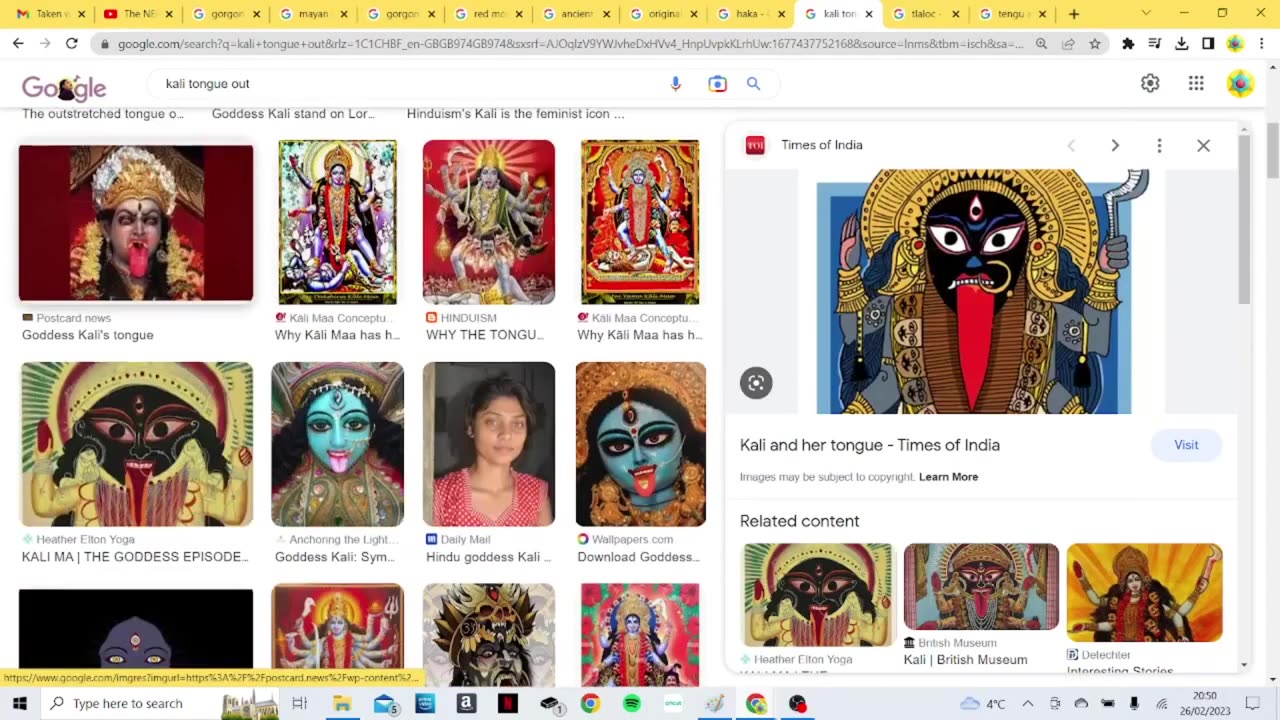The width and height of the screenshot is (1280, 720).
Task: Switch to the 'tengu' tab
Action: coord(1012,14)
